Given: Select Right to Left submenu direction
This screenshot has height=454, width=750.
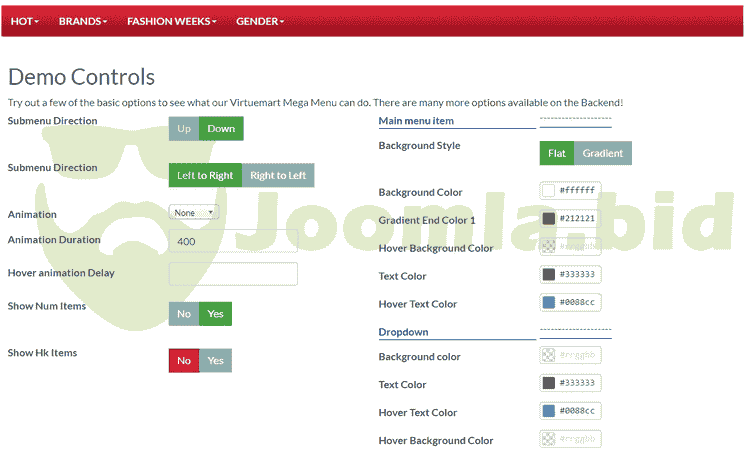Looking at the screenshot, I should click(278, 176).
